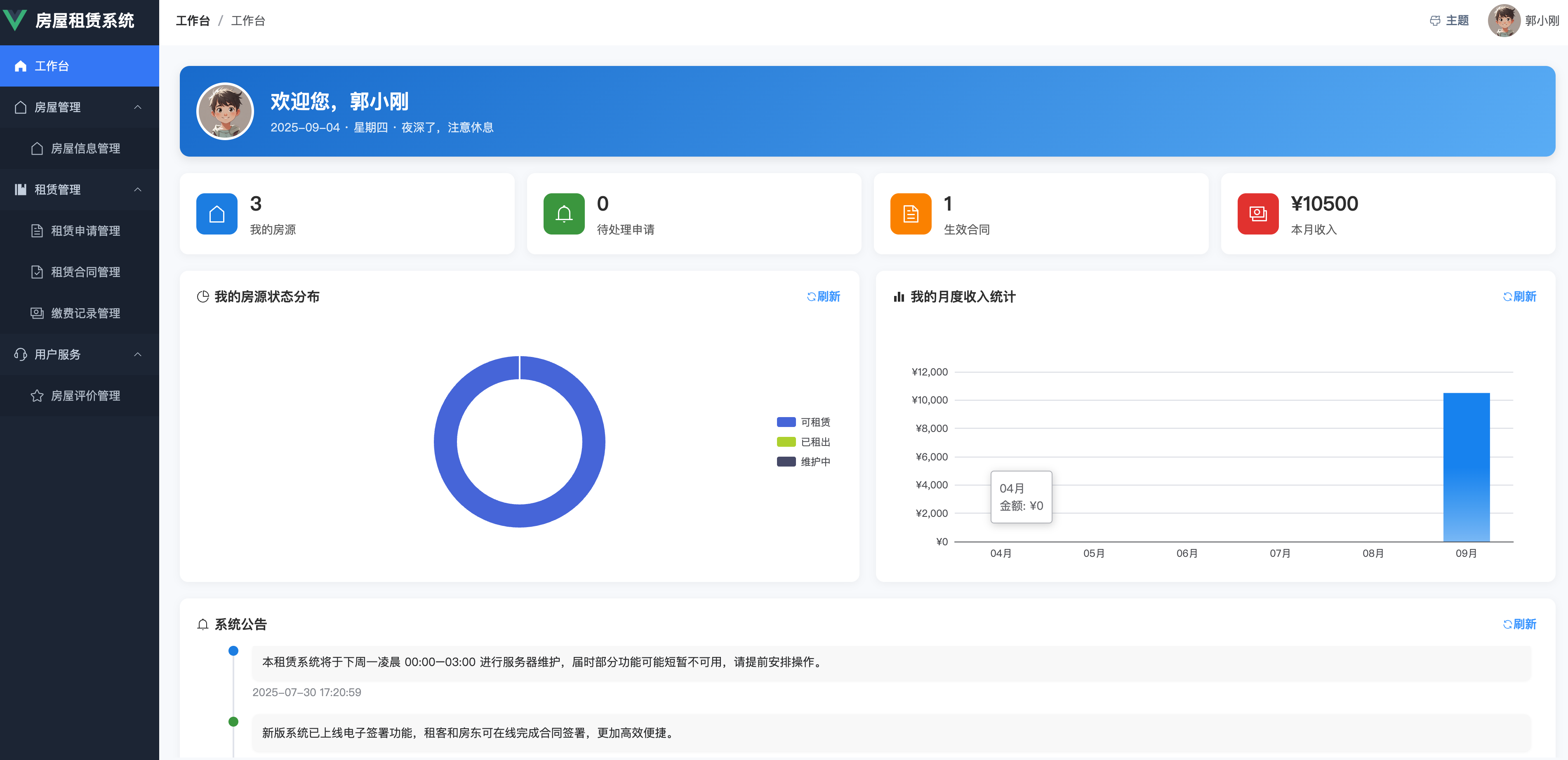Viewport: 1568px width, 760px height.
Task: Click the red money icon for 本月收入
Action: 1257,213
